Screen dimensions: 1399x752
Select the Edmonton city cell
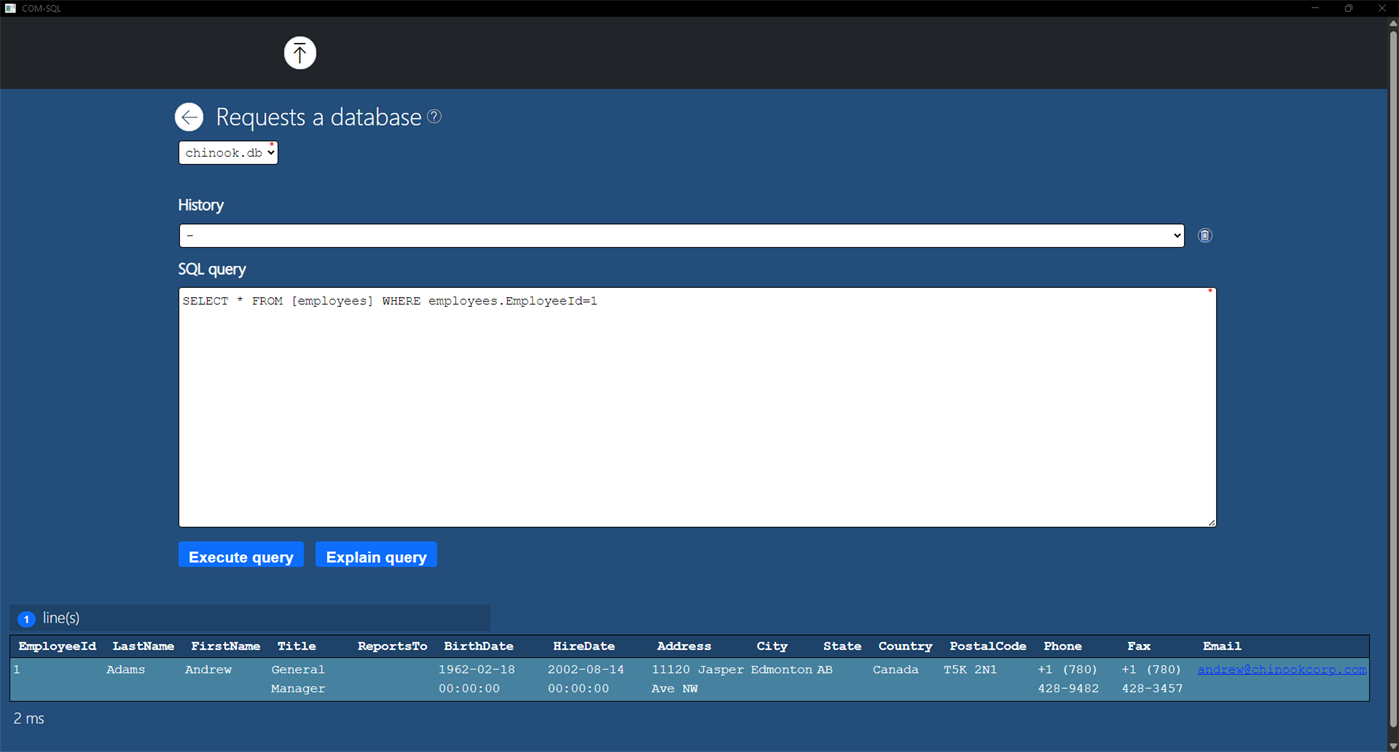click(782, 669)
